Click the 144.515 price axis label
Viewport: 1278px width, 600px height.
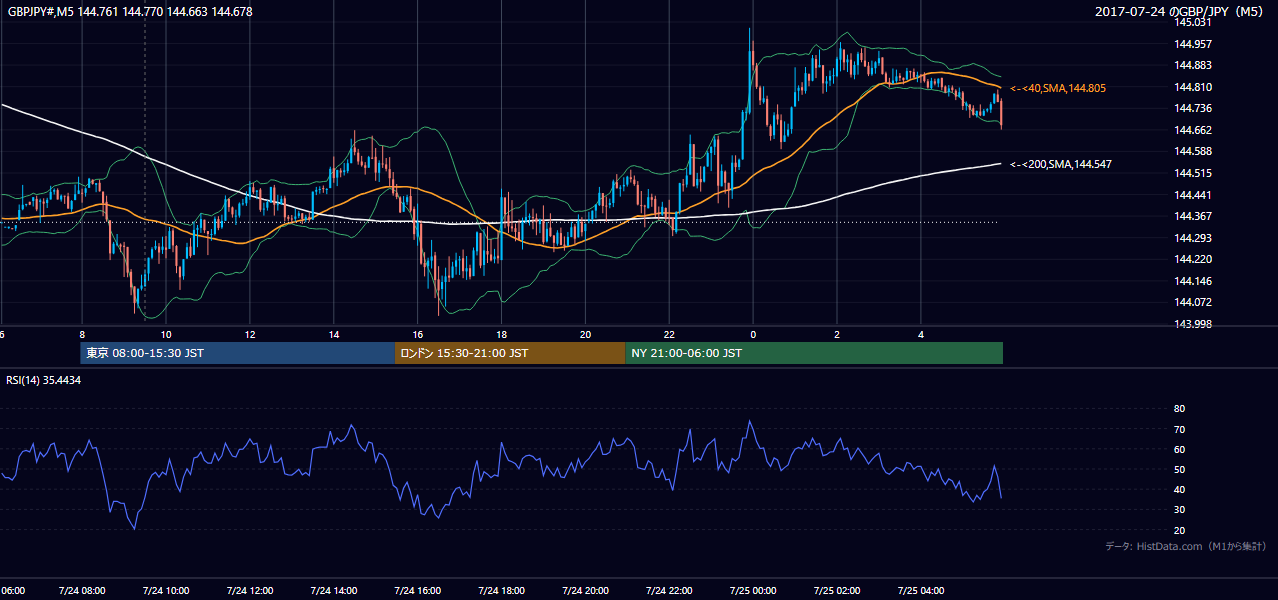(x=1193, y=173)
